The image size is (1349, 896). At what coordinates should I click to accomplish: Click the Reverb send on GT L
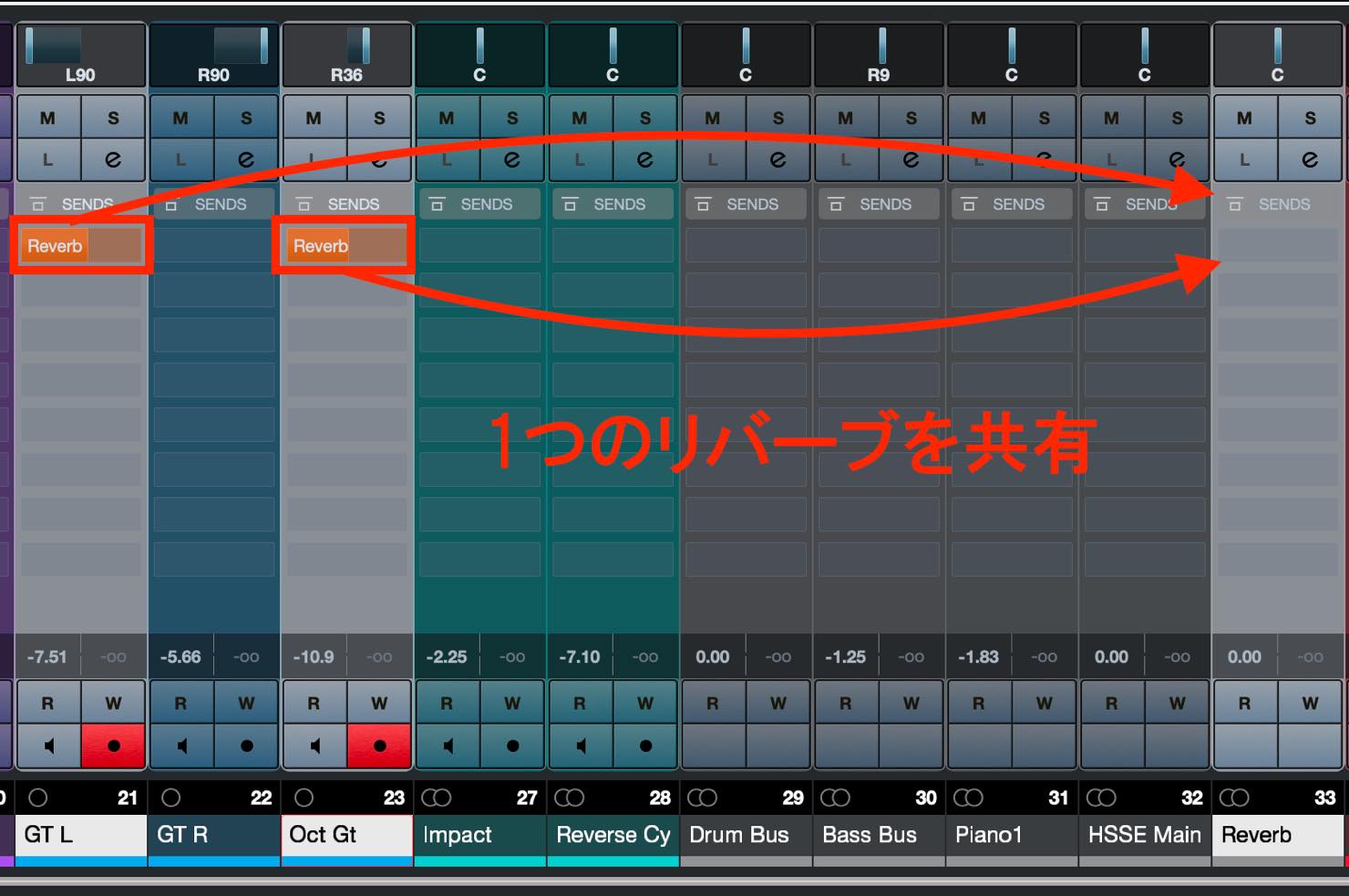tap(81, 246)
